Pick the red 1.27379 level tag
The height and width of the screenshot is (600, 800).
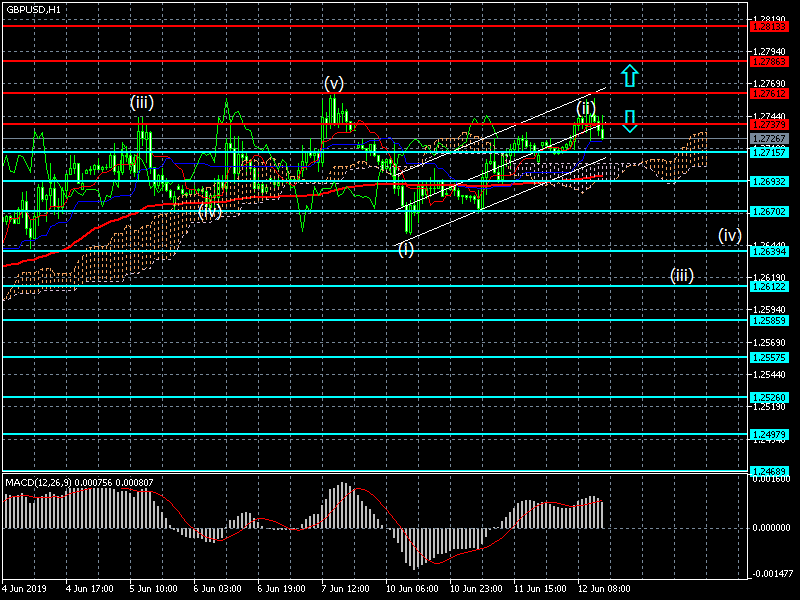click(x=768, y=125)
